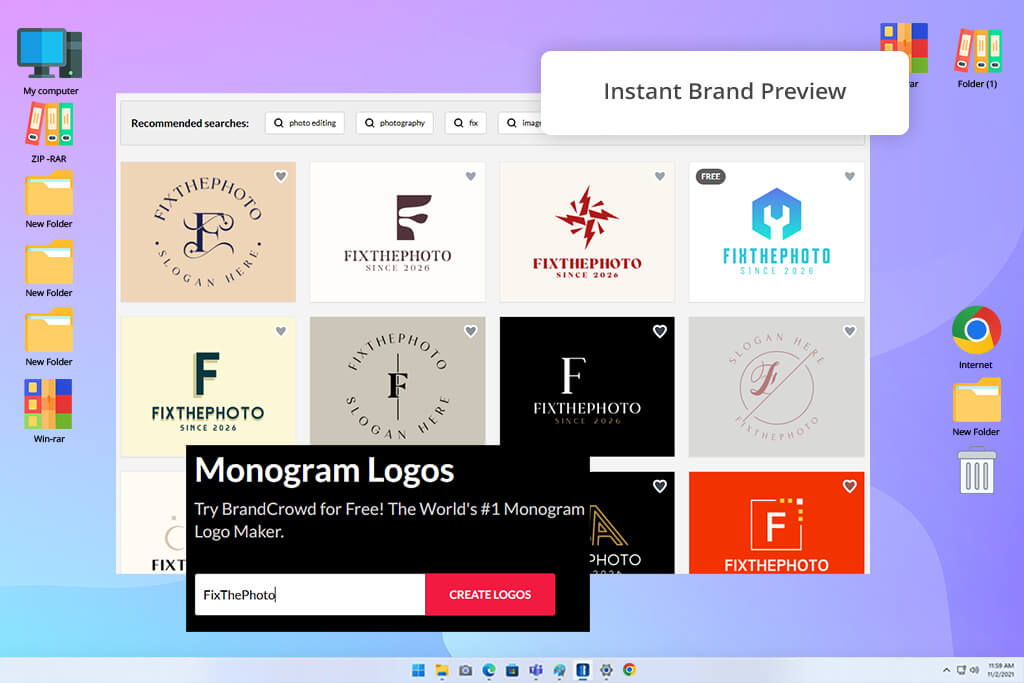Viewport: 1024px width, 683px height.
Task: Favorite the red lightning bolt logo
Action: (660, 176)
